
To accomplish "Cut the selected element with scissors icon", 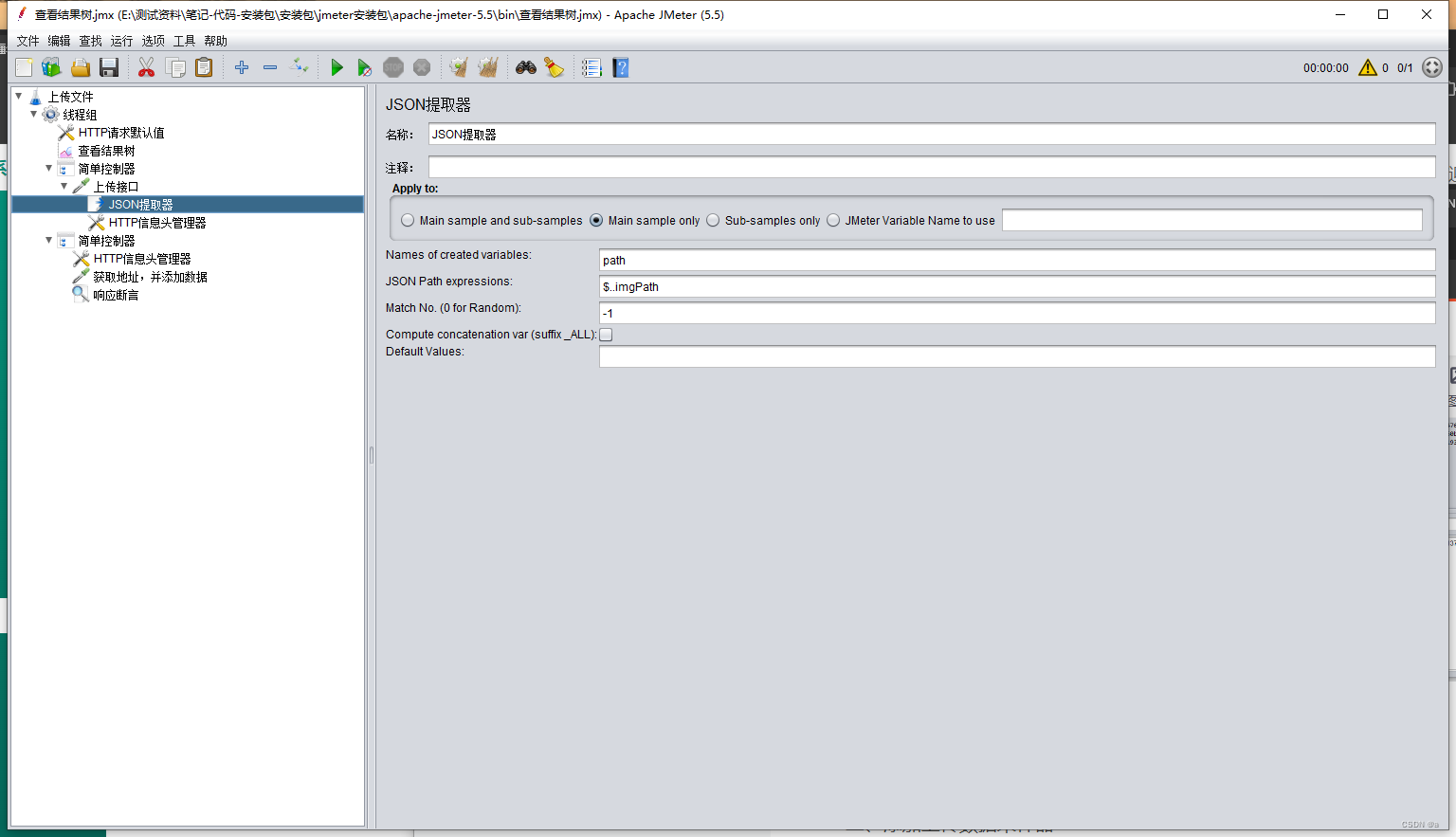I will [x=146, y=66].
